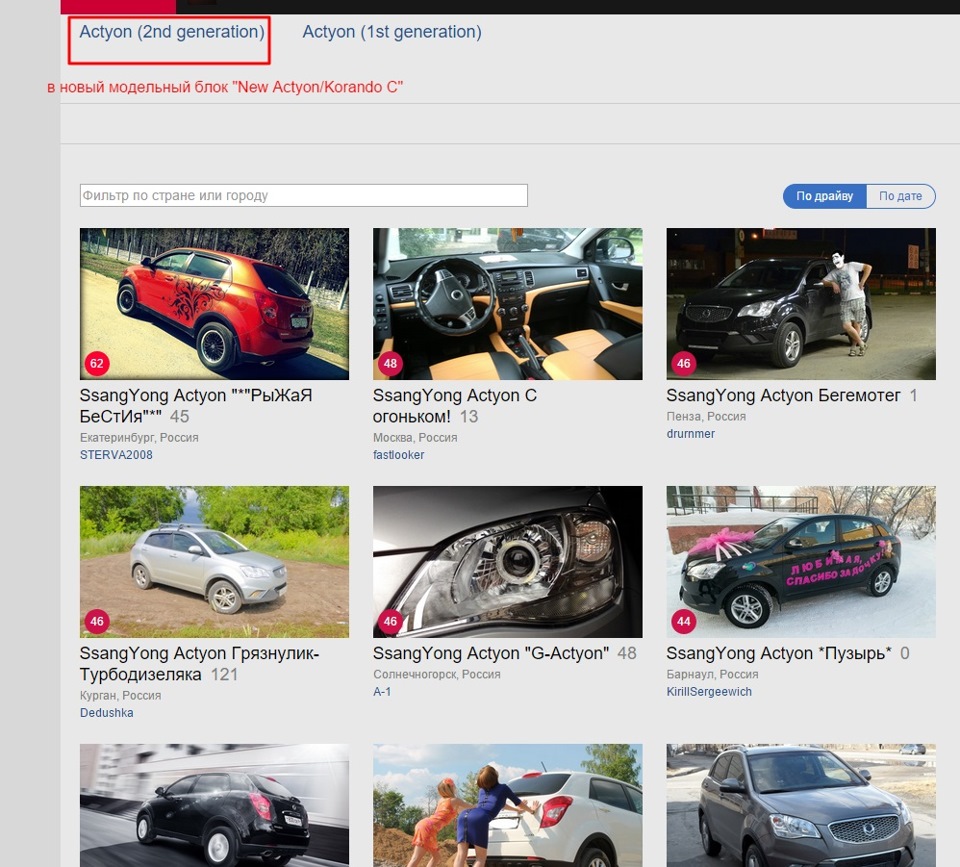Screen dimensions: 960x867
Task: Open the orange Actyon with floral decal photo
Action: click(214, 304)
